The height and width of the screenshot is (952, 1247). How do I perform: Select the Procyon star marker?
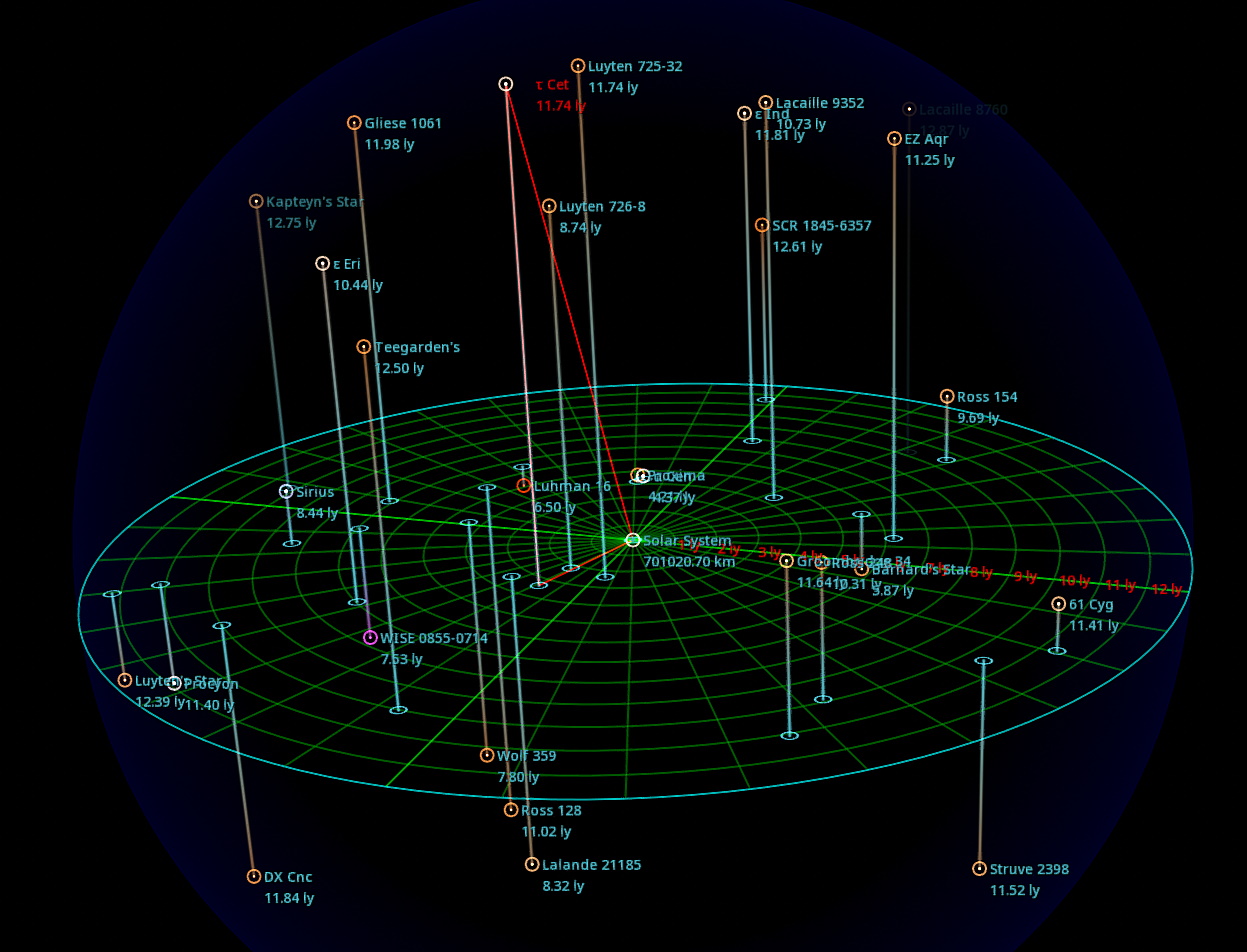coord(174,684)
